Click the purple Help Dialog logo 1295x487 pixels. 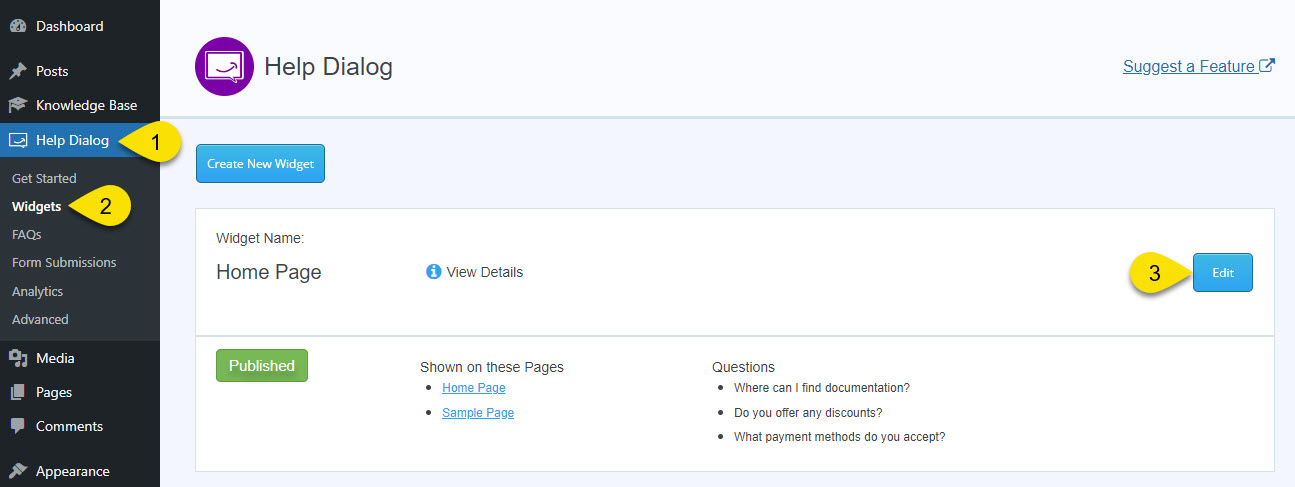pos(224,67)
